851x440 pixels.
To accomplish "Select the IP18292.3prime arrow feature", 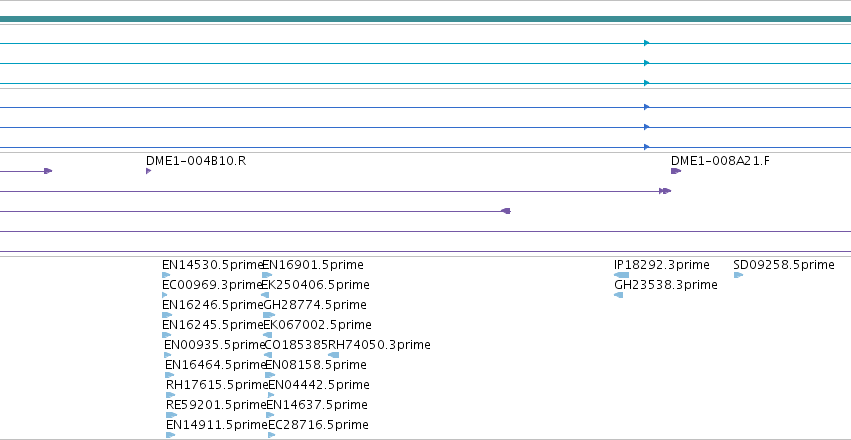I will 621,275.
